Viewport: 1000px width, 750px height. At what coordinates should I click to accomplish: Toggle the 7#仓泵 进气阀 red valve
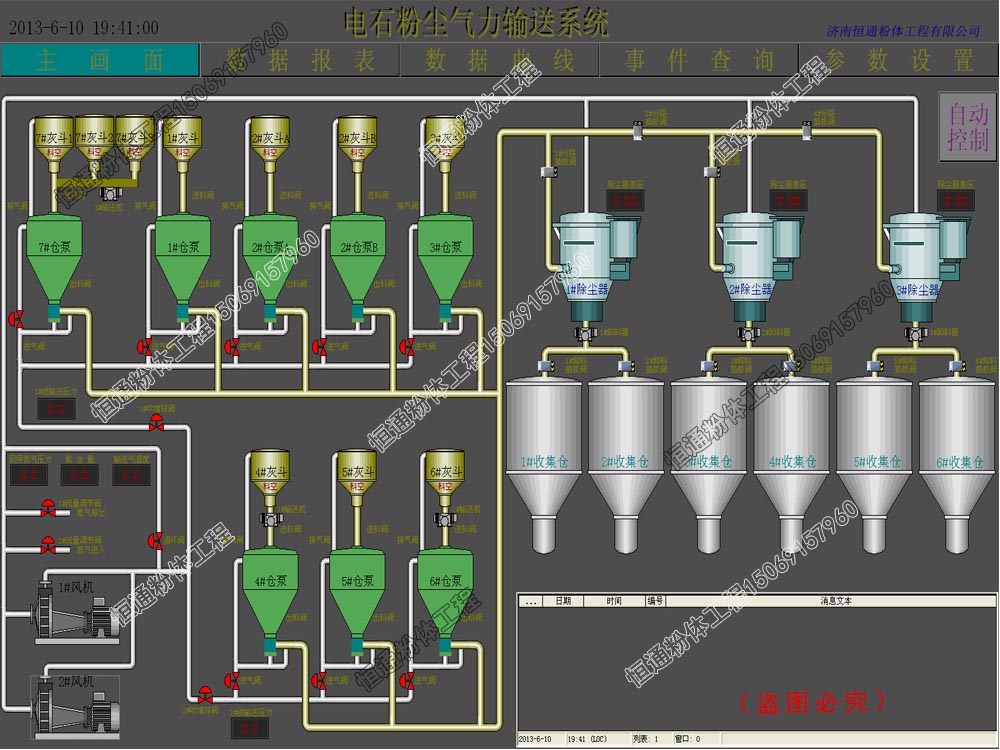point(17,320)
